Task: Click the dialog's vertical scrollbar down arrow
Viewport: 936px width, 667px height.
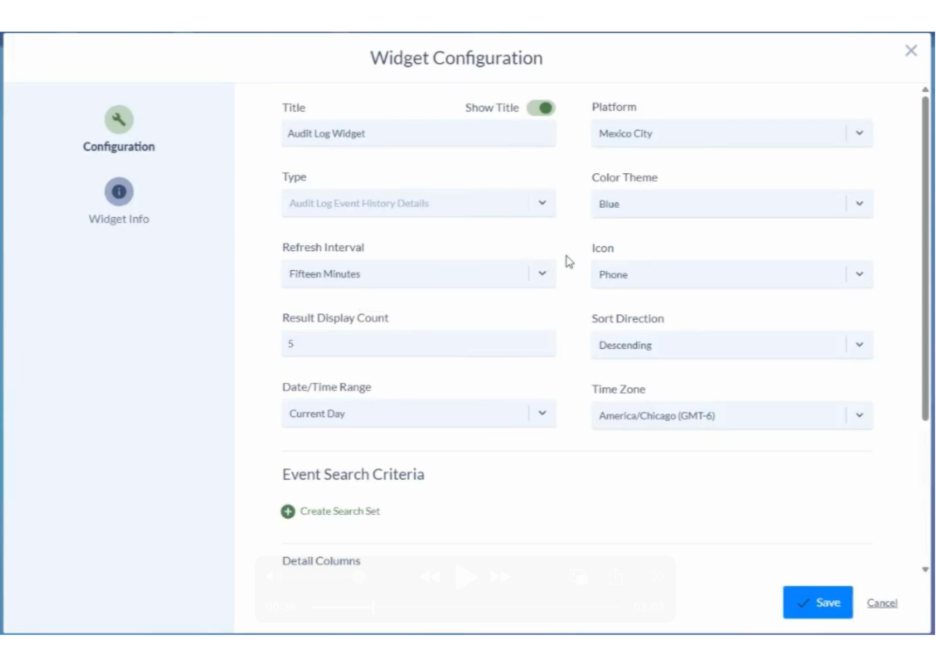Action: pos(925,570)
